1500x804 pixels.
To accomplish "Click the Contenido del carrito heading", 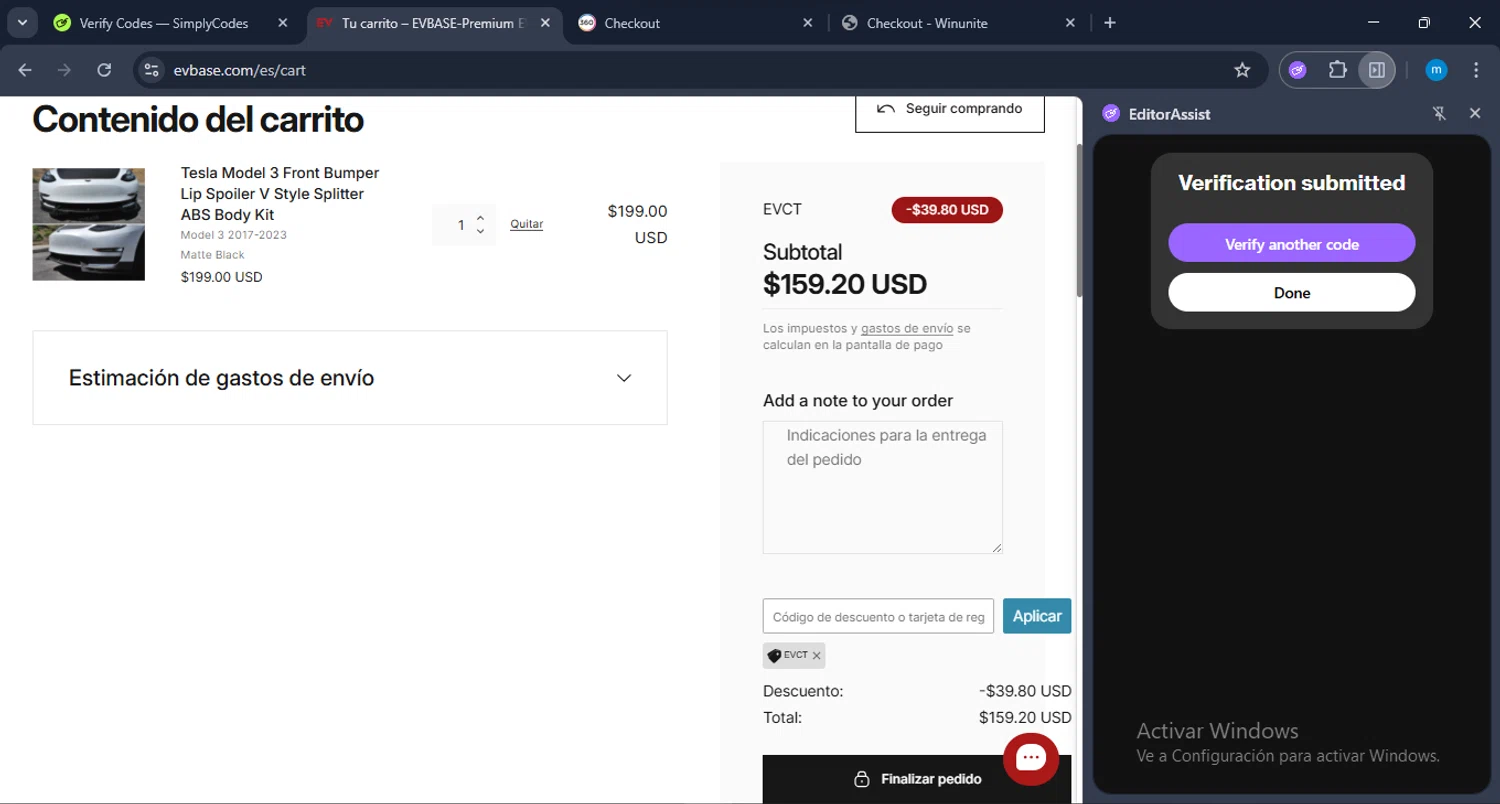I will (x=198, y=119).
